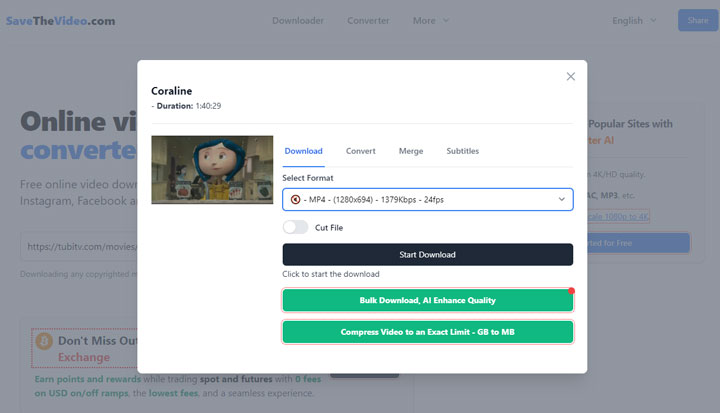Switch to the Download tab

click(304, 151)
